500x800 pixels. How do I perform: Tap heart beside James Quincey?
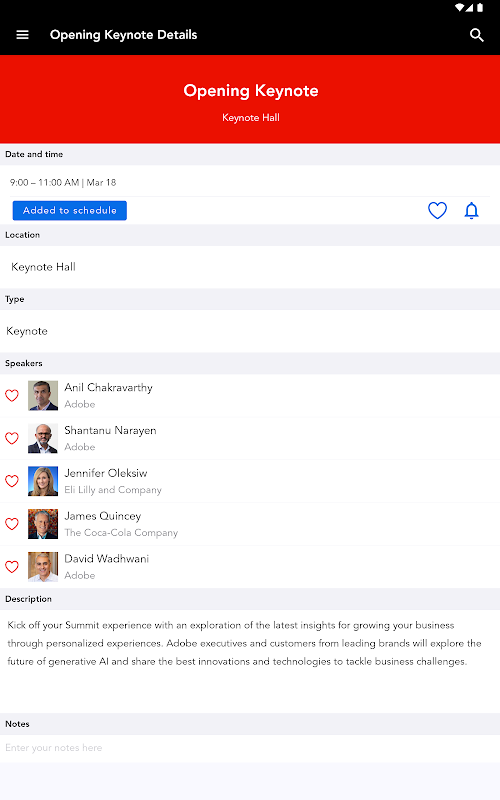(x=12, y=524)
